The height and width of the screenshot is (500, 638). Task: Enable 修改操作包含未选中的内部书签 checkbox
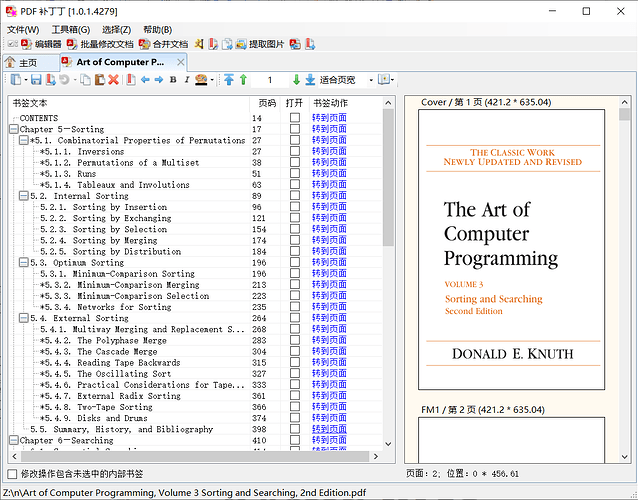point(12,474)
